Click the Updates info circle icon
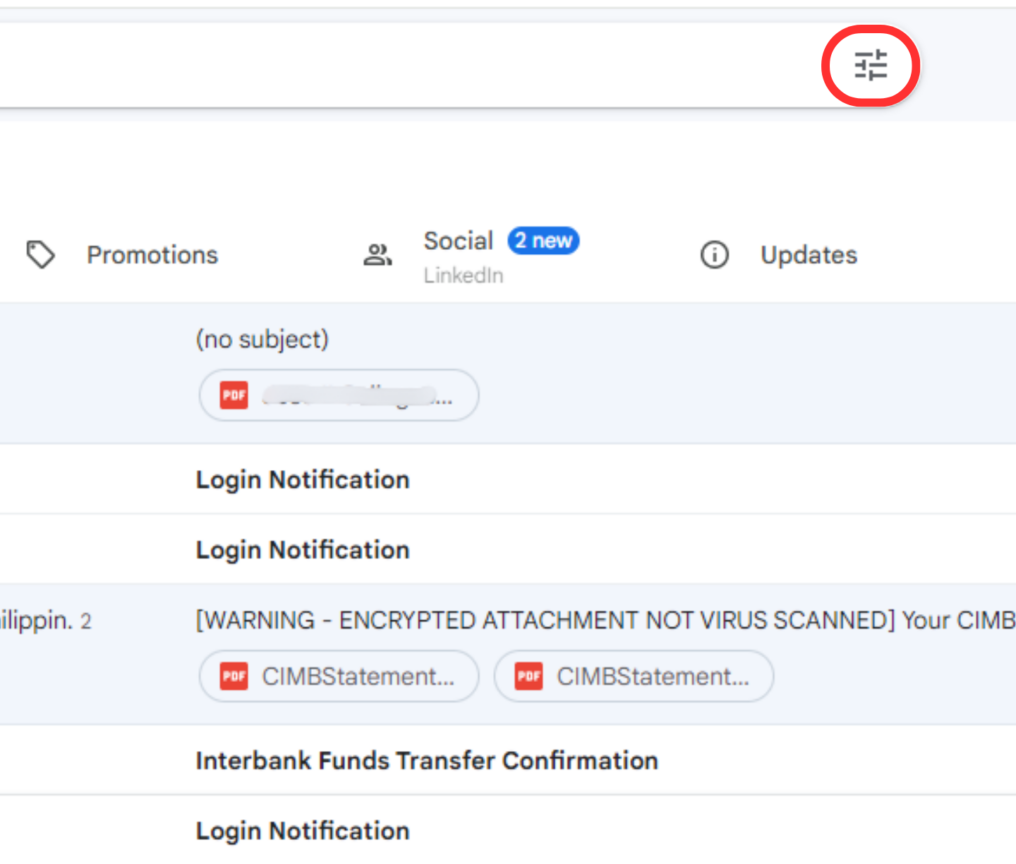 pyautogui.click(x=714, y=255)
